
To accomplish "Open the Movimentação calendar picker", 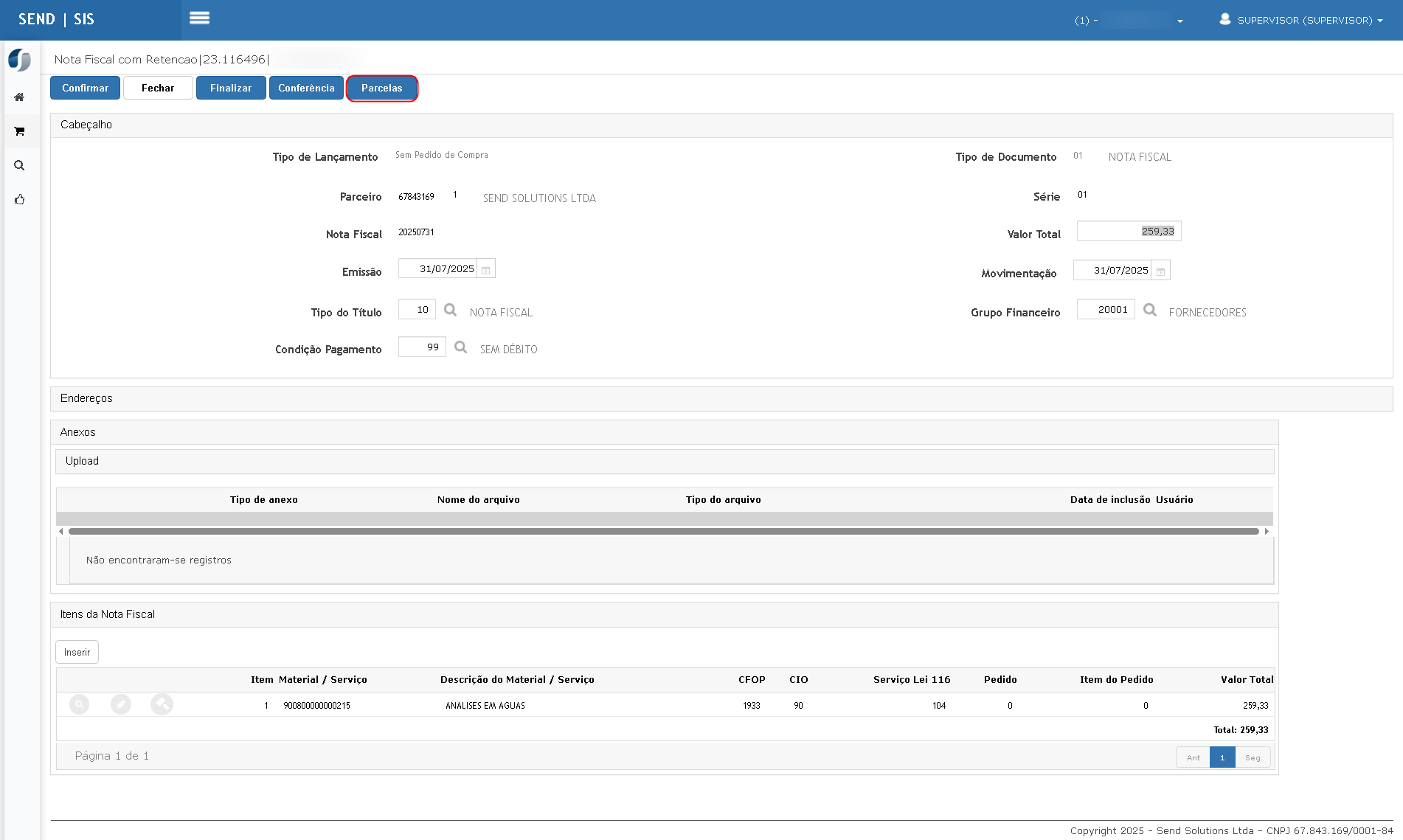I will click(x=1160, y=271).
